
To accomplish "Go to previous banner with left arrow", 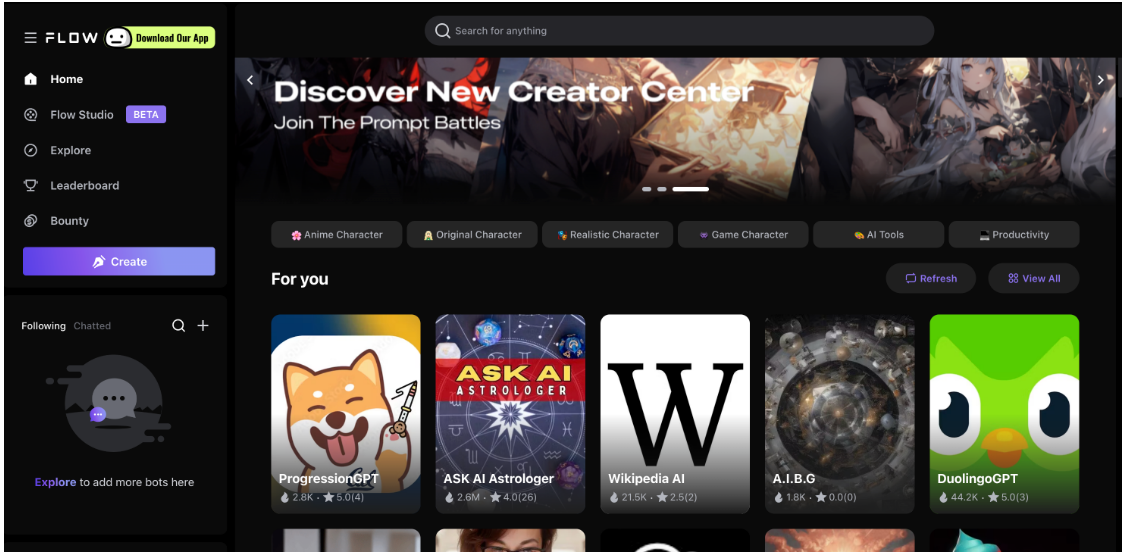I will [250, 80].
